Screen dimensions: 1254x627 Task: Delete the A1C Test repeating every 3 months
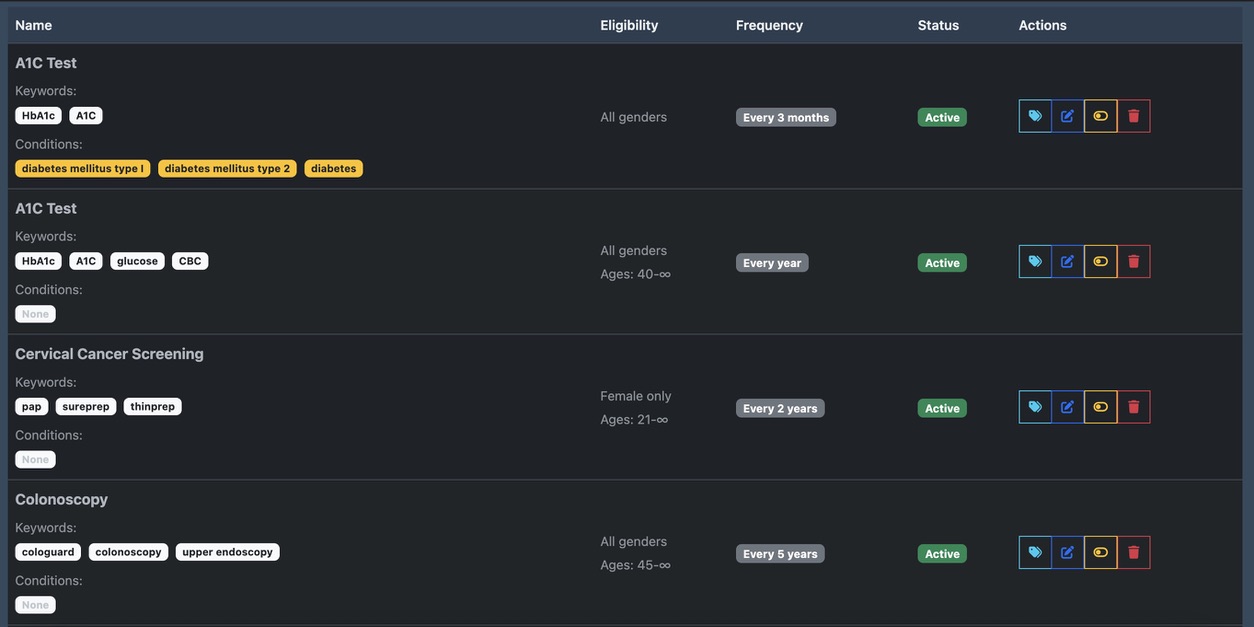pos(1134,116)
